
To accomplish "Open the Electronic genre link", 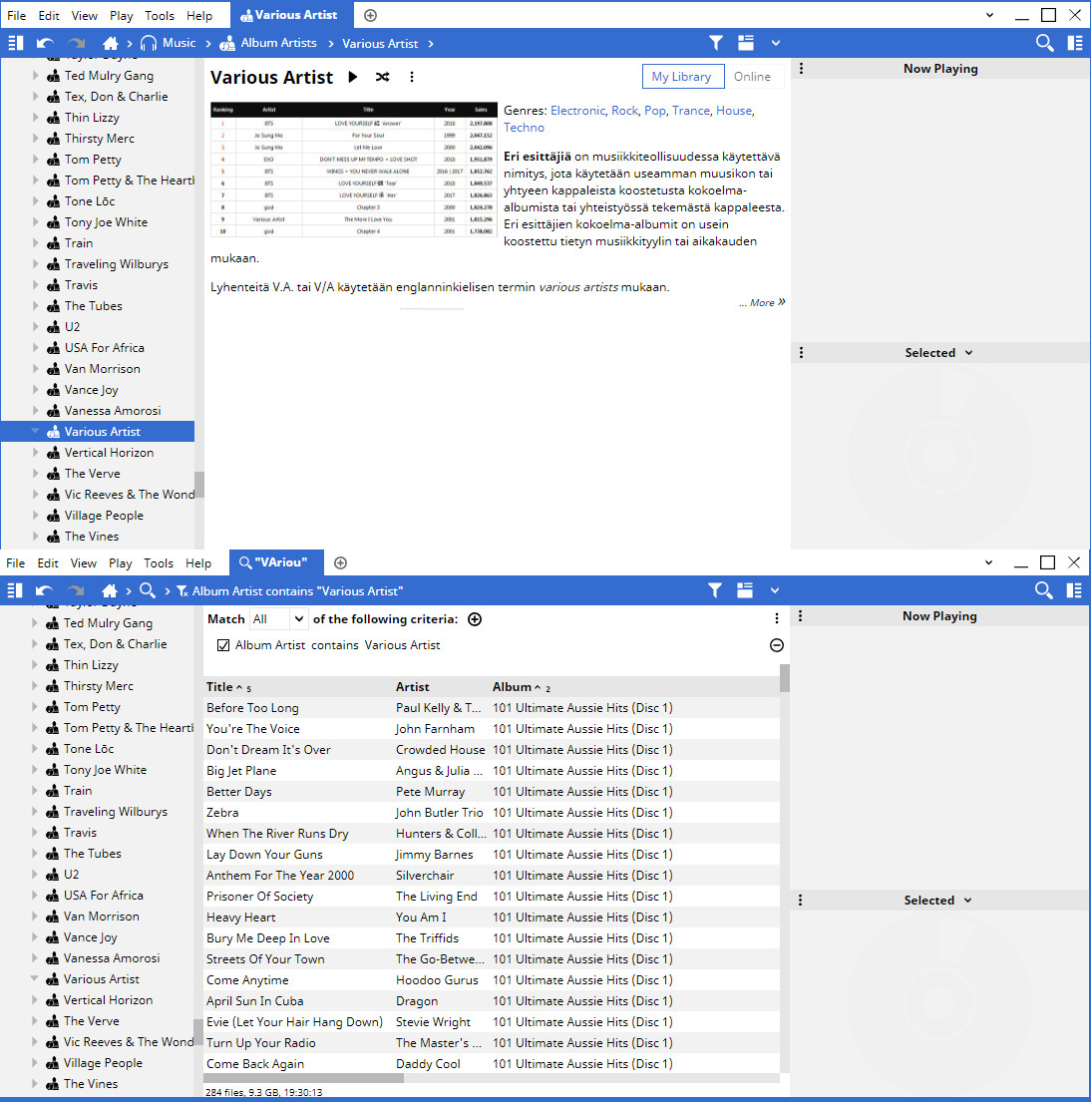I will pos(577,111).
